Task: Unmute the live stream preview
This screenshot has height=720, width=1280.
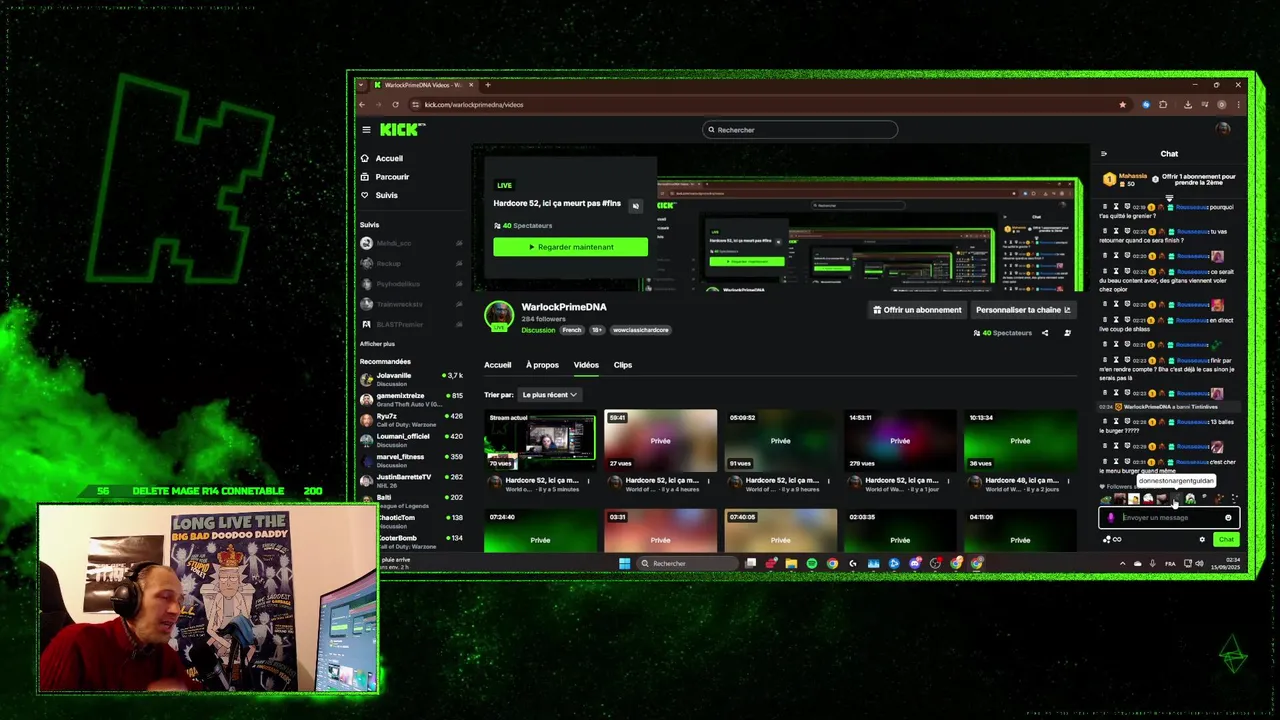Action: click(x=635, y=206)
